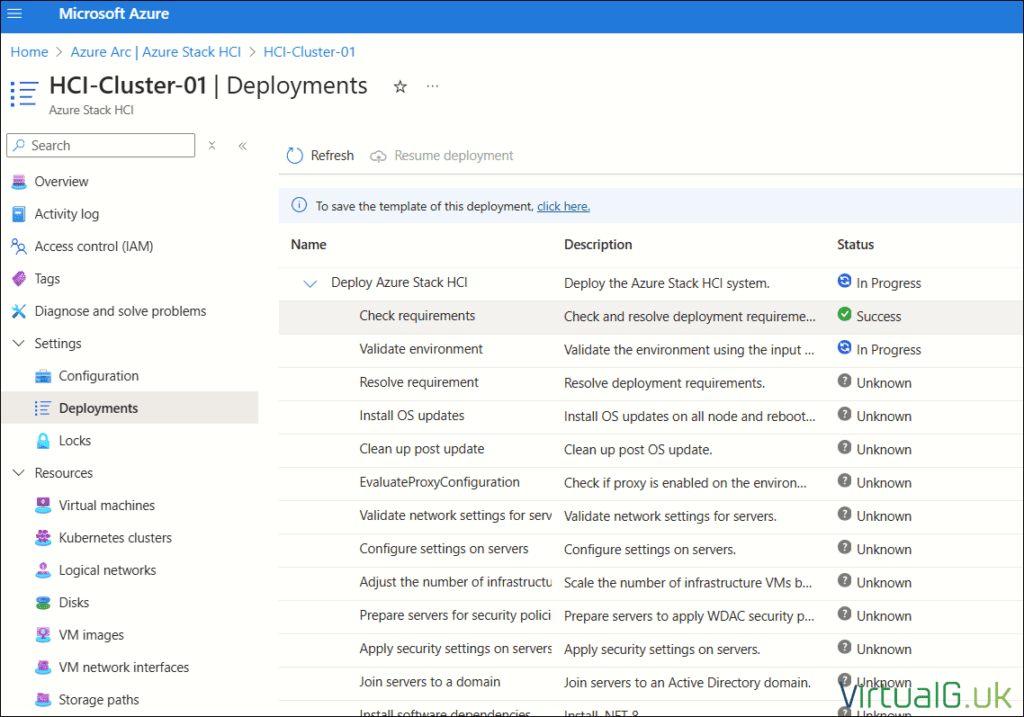Image resolution: width=1024 pixels, height=717 pixels.
Task: Open Azure Arc | Azure Stack HCI breadcrumb
Action: (x=155, y=52)
